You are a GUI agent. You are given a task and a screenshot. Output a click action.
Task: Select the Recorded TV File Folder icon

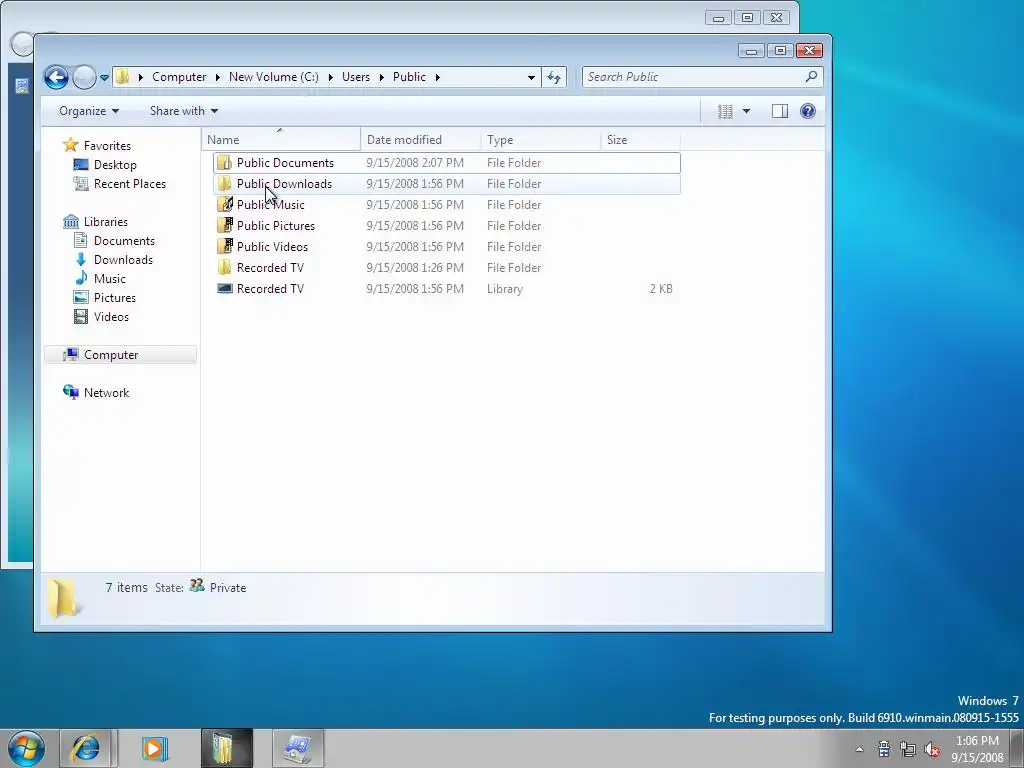(225, 267)
